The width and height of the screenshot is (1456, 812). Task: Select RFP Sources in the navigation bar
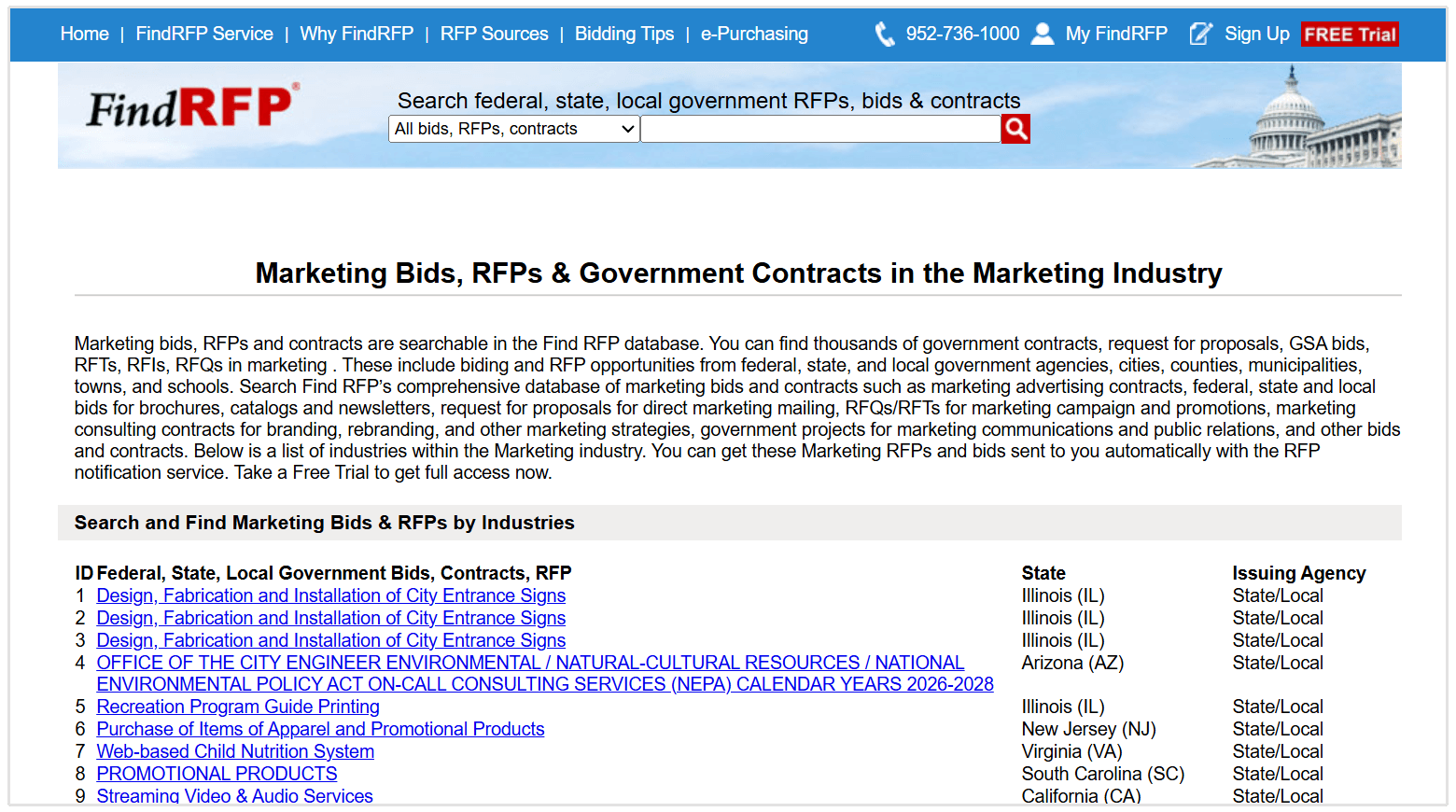tap(494, 34)
